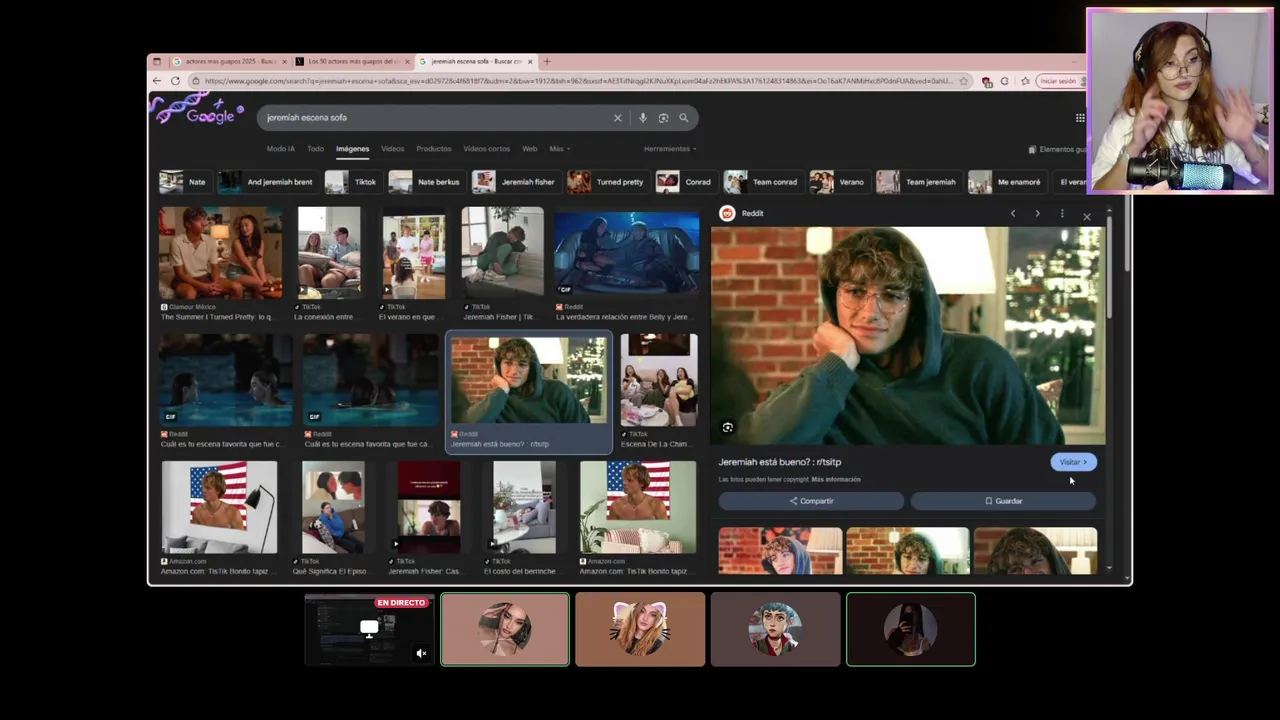Filter by the 'Verano' chip
Image resolution: width=1280 pixels, height=720 pixels.
pos(839,182)
